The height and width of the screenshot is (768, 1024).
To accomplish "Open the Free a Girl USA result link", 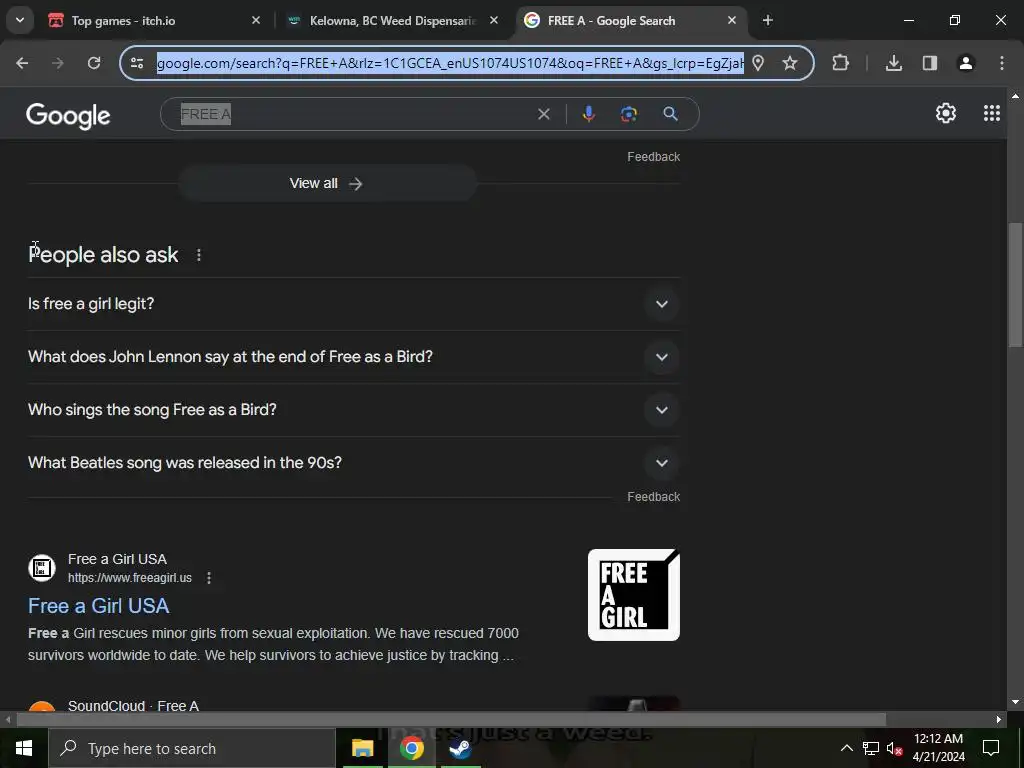I will 99,606.
